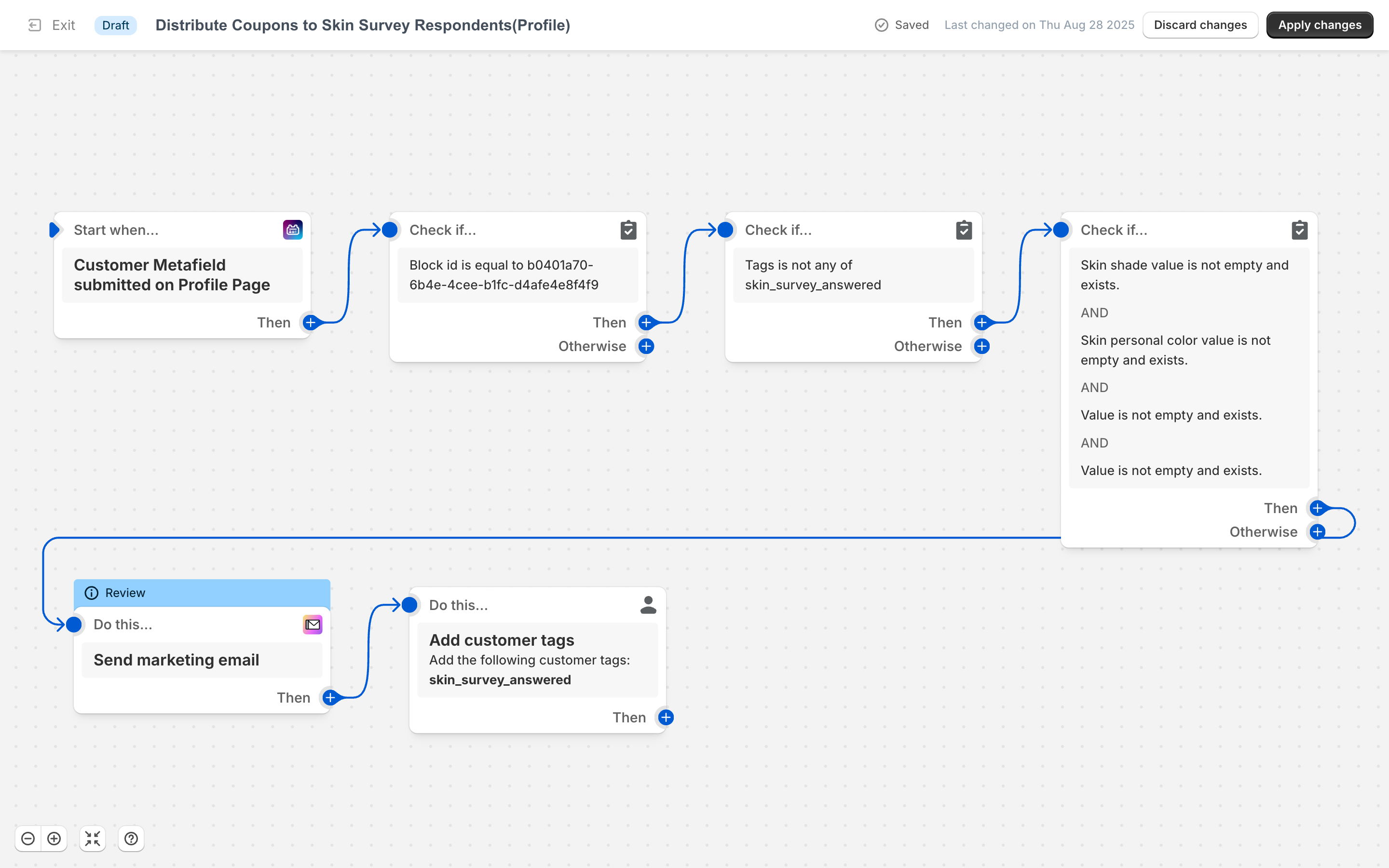This screenshot has height=868, width=1389.
Task: Click Apply changes button
Action: [1319, 25]
